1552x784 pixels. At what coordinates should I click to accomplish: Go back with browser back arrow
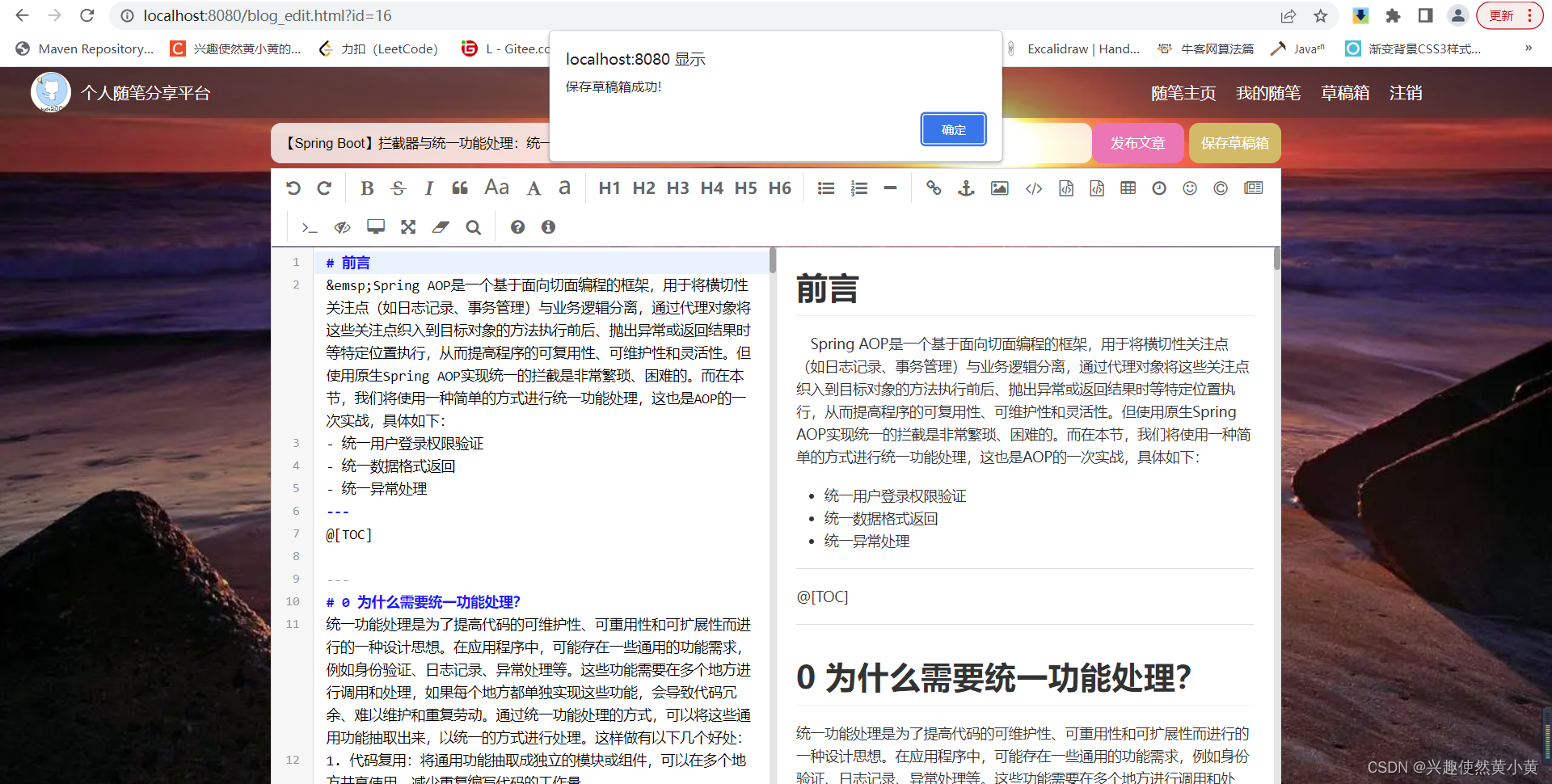[x=22, y=15]
